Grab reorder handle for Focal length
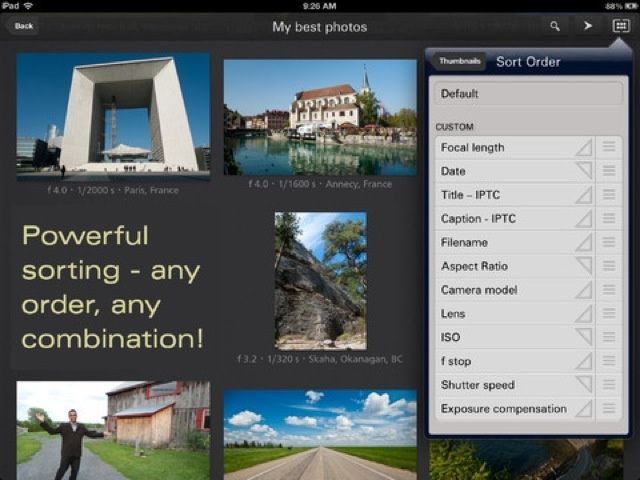Image resolution: width=640 pixels, height=480 pixels. [x=609, y=147]
